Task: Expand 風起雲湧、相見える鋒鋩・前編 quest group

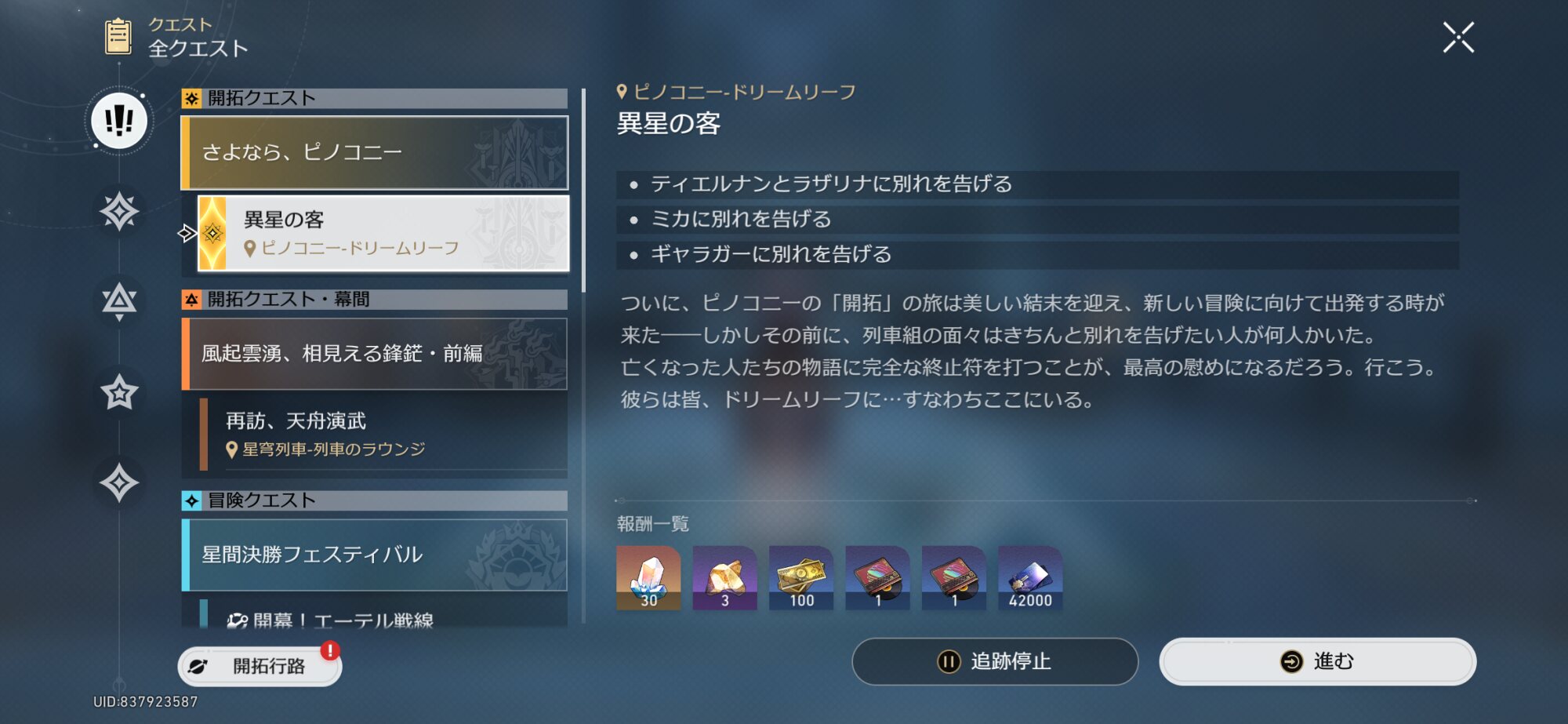Action: click(x=375, y=354)
